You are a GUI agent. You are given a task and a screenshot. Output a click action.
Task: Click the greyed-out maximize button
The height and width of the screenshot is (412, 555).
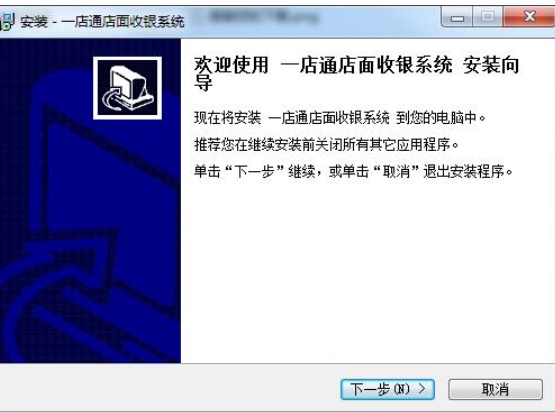pos(487,17)
